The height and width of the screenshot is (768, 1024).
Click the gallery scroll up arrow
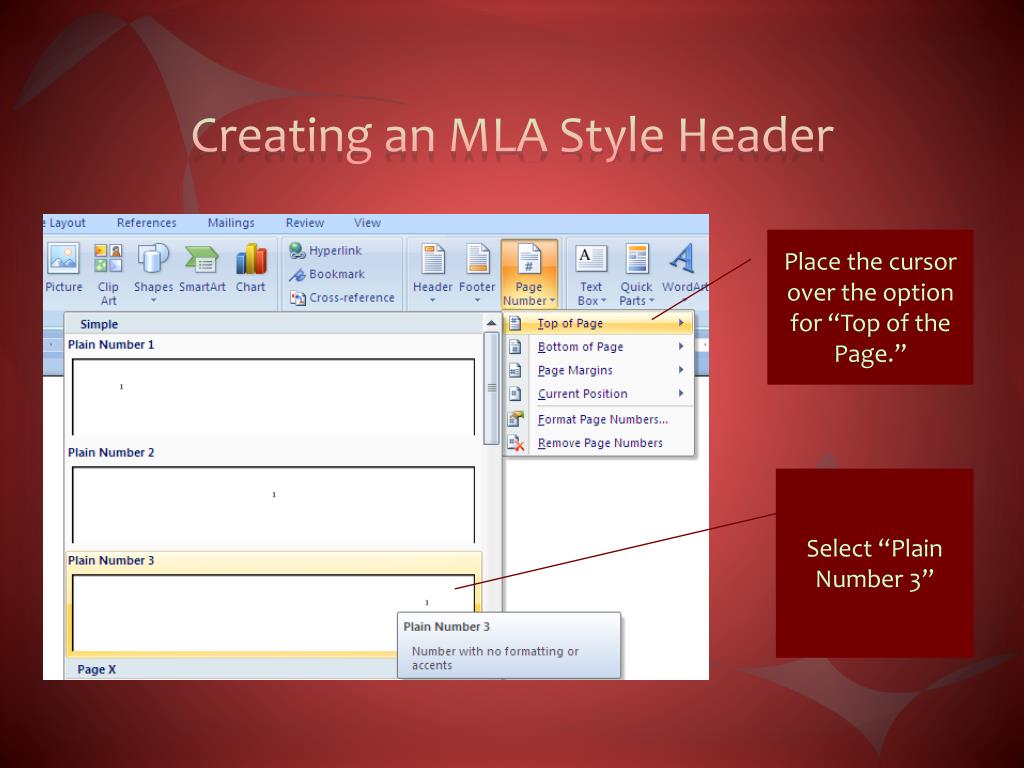pos(491,323)
